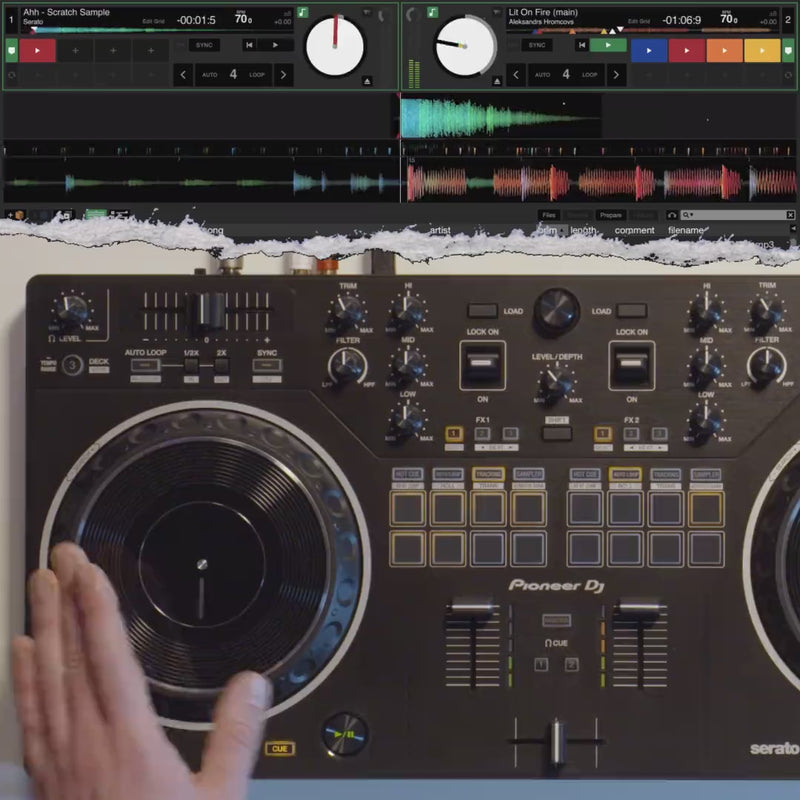
Task: Double the loop length on deck 2
Action: (x=616, y=75)
